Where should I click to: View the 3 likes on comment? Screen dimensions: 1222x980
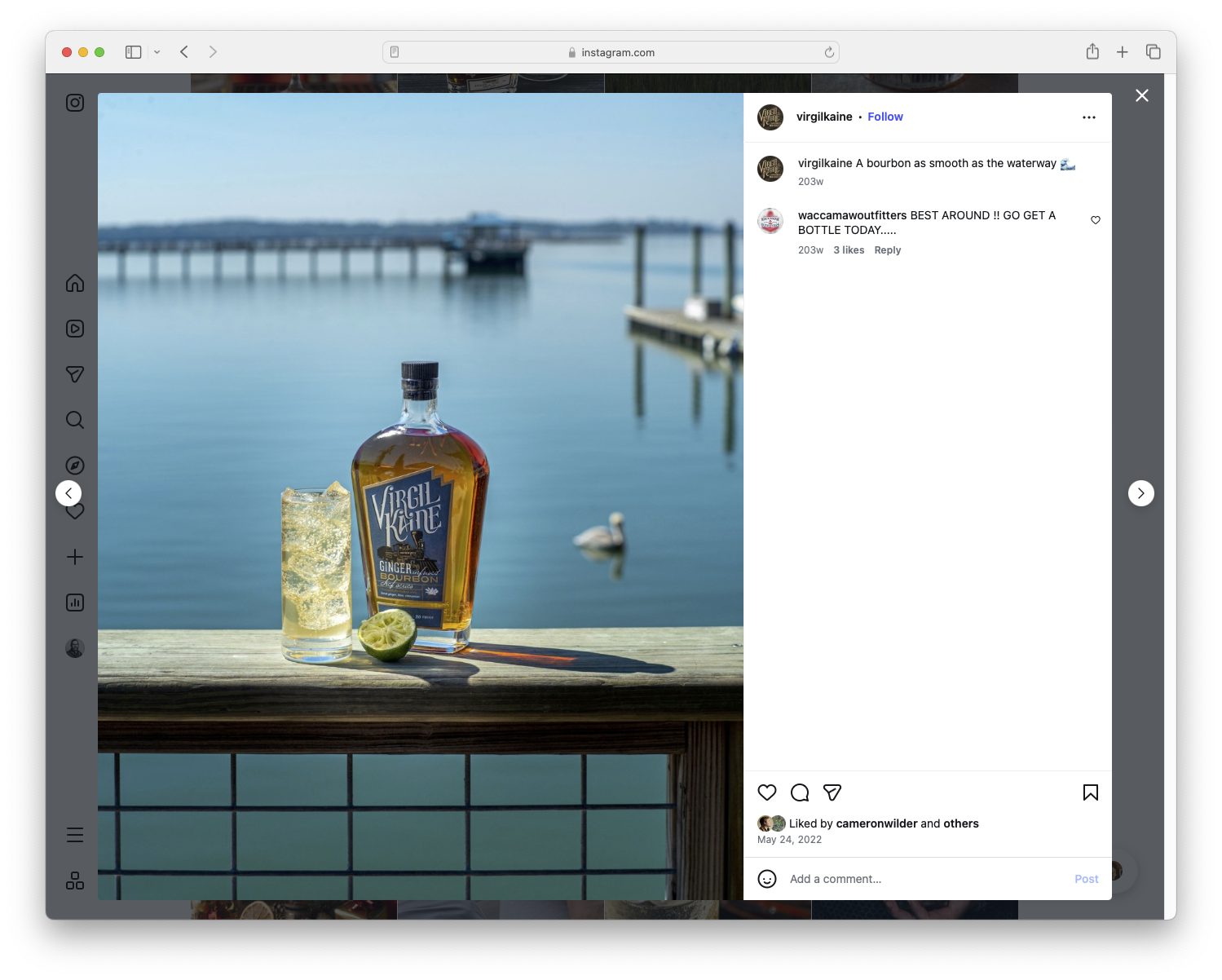pyautogui.click(x=849, y=250)
